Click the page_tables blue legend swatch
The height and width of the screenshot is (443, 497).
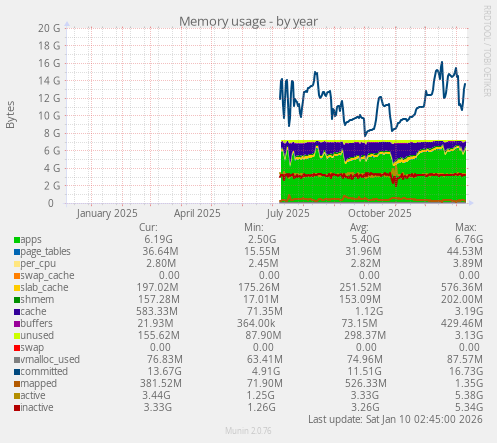tap(17, 252)
